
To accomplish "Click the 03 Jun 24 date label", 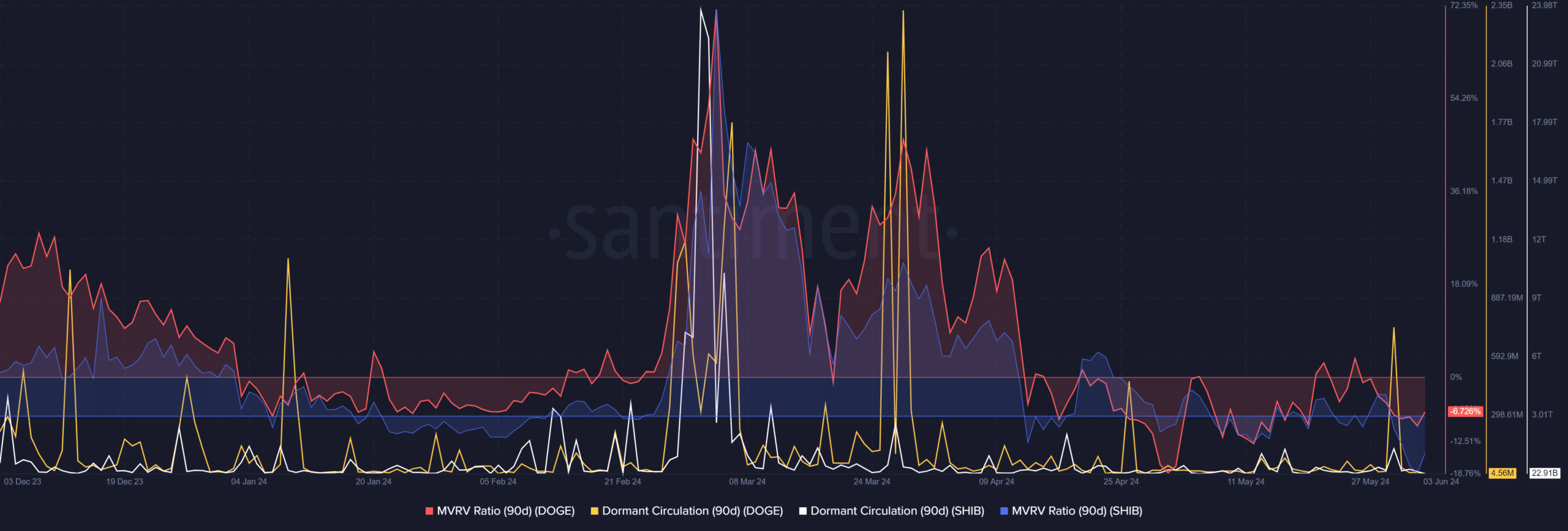I will pos(1441,481).
